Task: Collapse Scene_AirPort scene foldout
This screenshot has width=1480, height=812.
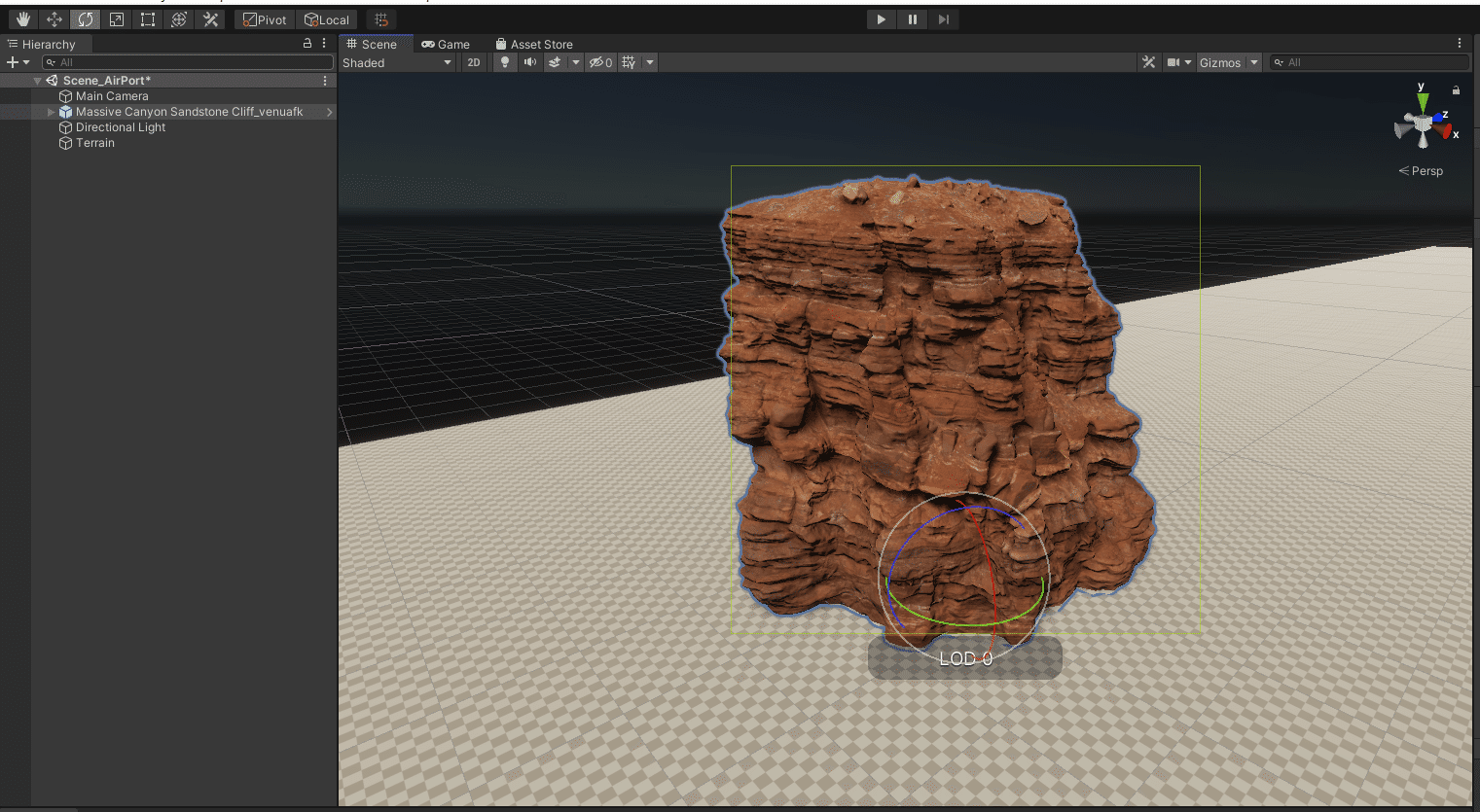Action: pyautogui.click(x=37, y=81)
